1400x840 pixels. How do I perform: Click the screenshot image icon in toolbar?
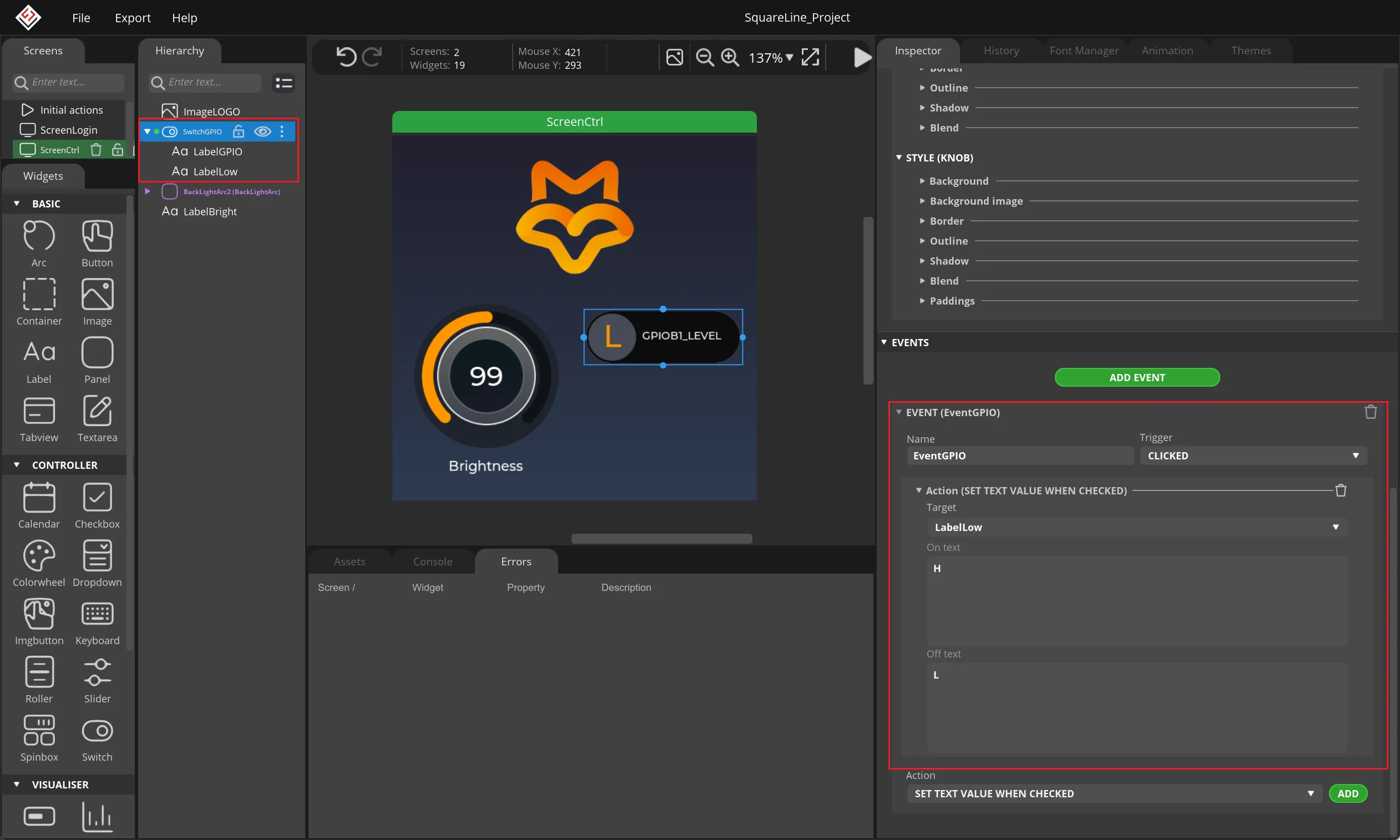(x=674, y=57)
